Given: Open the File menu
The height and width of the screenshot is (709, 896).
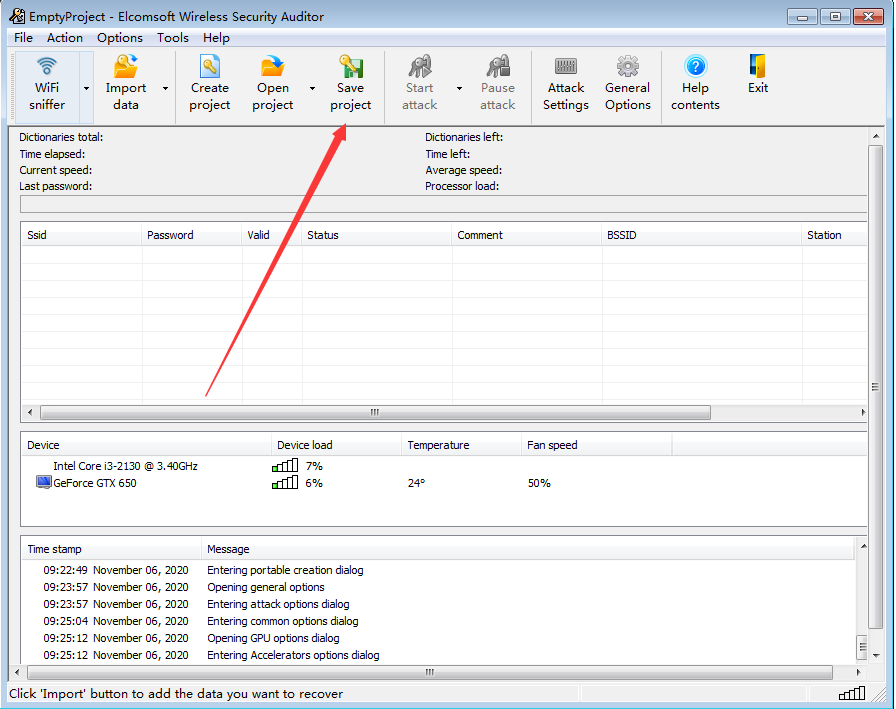Looking at the screenshot, I should [23, 38].
